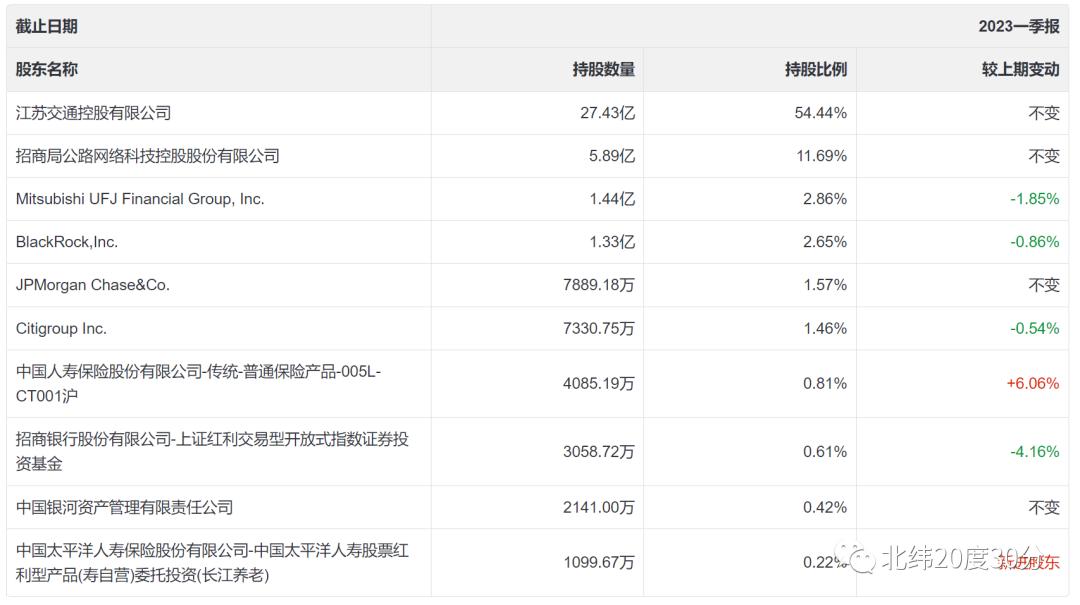Open 招商局公路网络科技控股股份有限公司 shareholder entry
This screenshot has height=605, width=1080.
tap(147, 156)
